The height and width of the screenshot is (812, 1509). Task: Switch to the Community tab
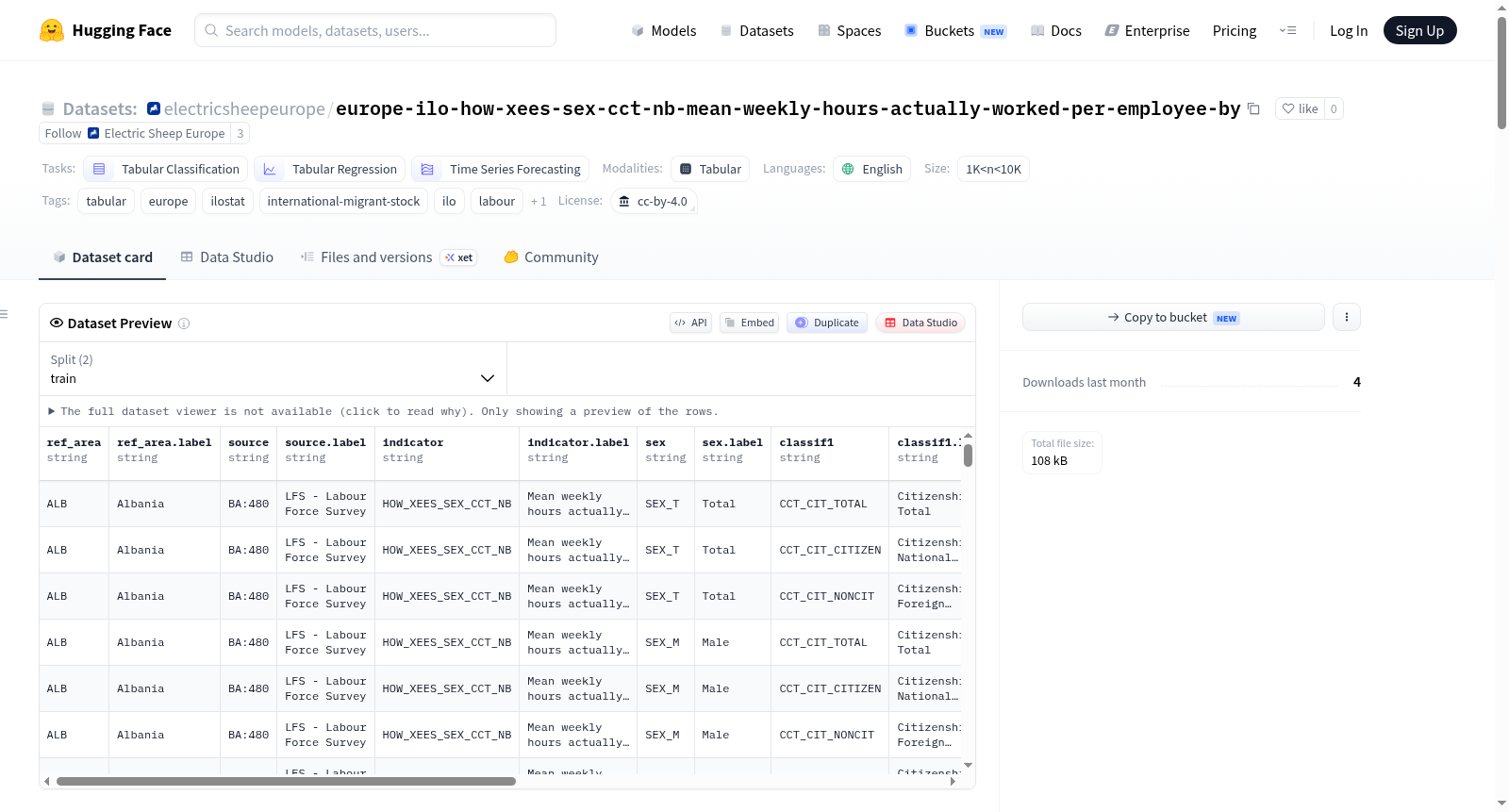click(552, 257)
